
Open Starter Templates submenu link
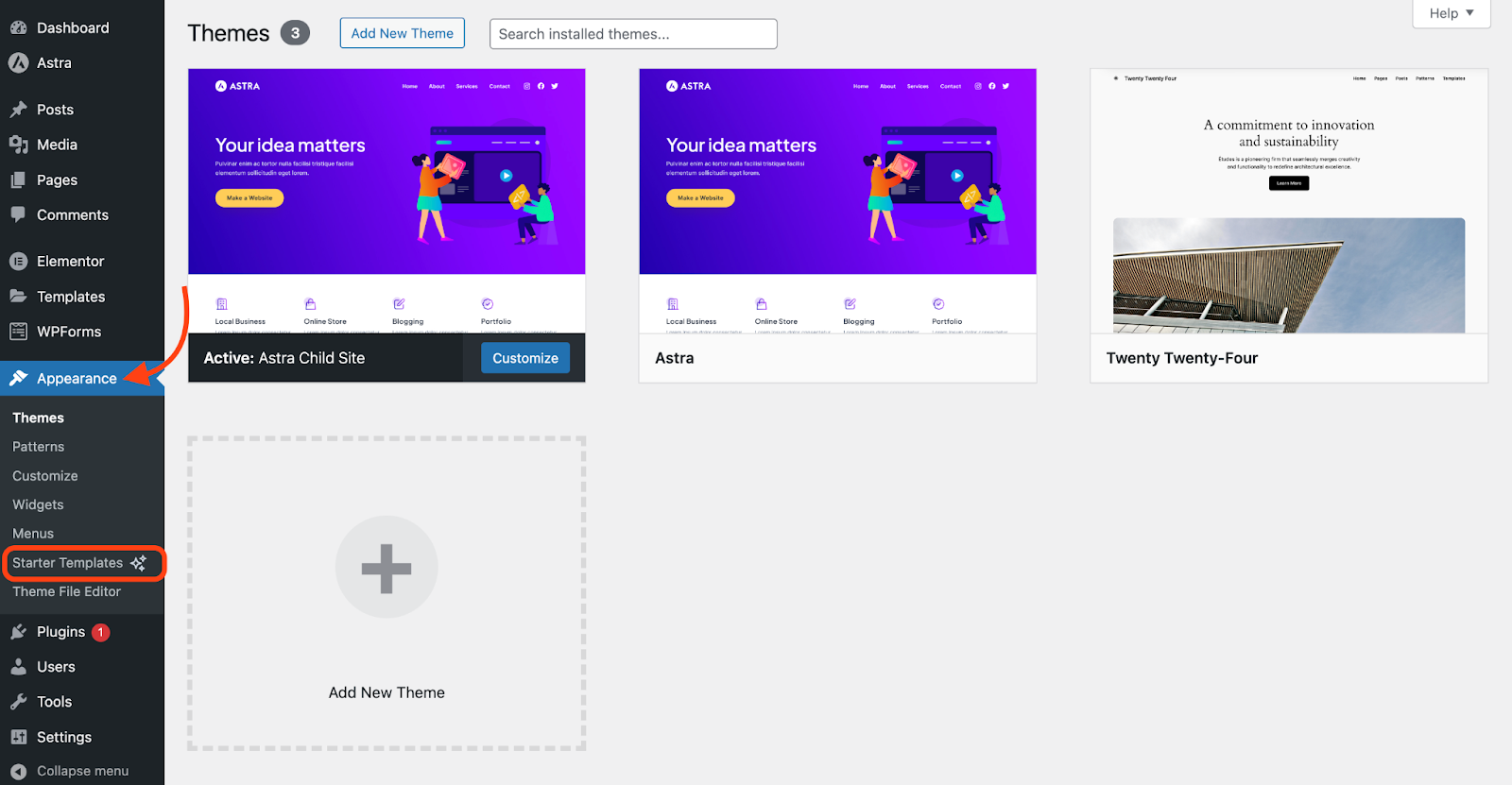(x=67, y=563)
